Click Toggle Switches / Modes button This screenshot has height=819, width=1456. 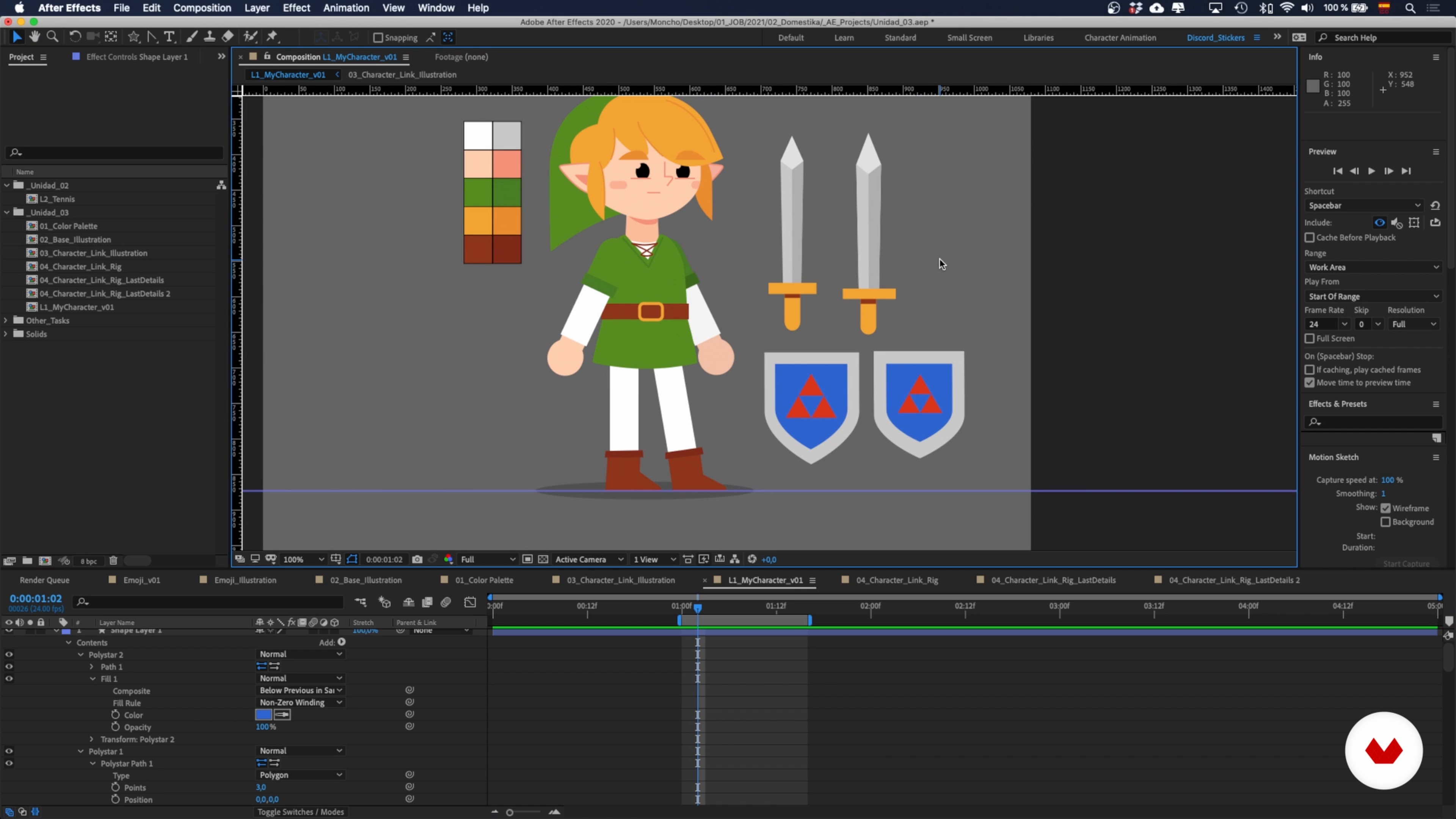(x=301, y=812)
